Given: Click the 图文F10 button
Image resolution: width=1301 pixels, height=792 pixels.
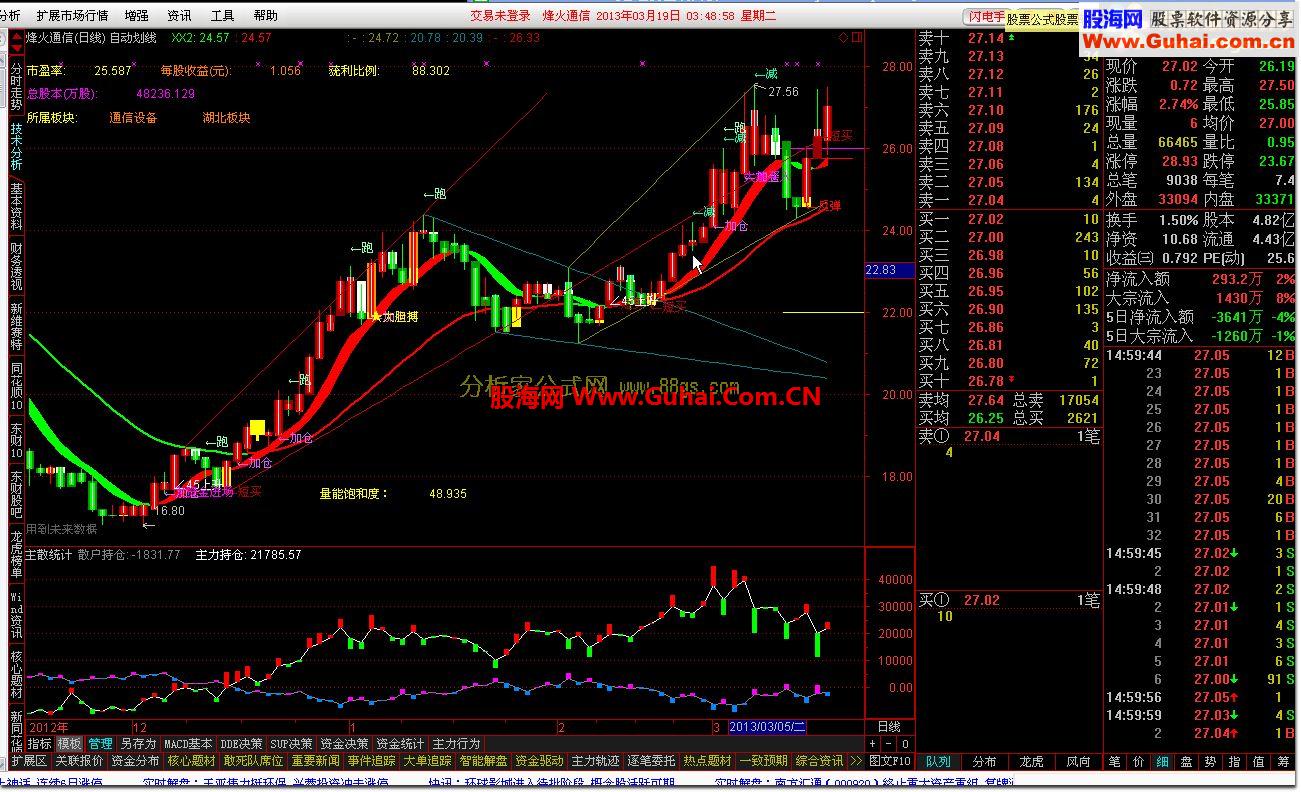Looking at the screenshot, I should [890, 761].
